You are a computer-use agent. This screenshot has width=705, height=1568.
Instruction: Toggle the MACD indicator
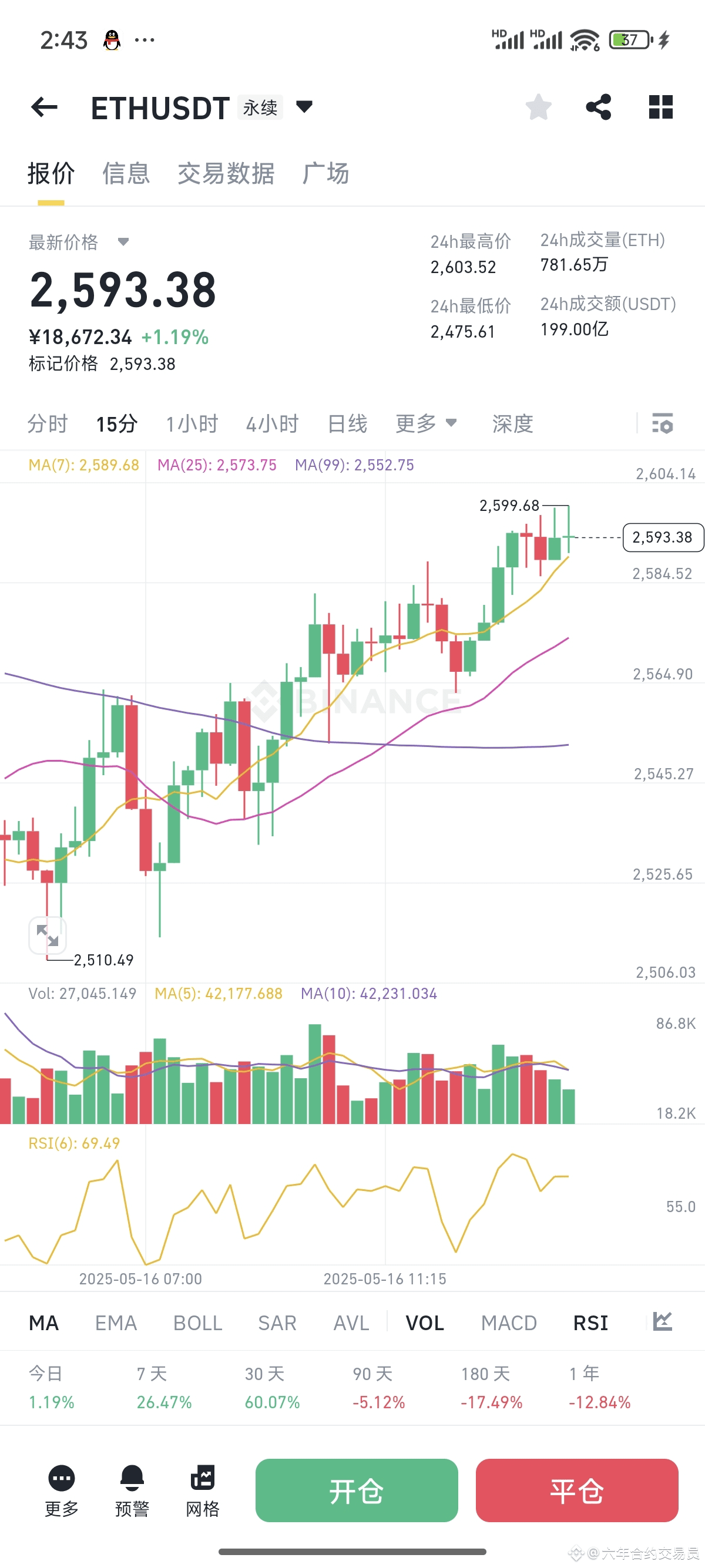[x=509, y=1323]
